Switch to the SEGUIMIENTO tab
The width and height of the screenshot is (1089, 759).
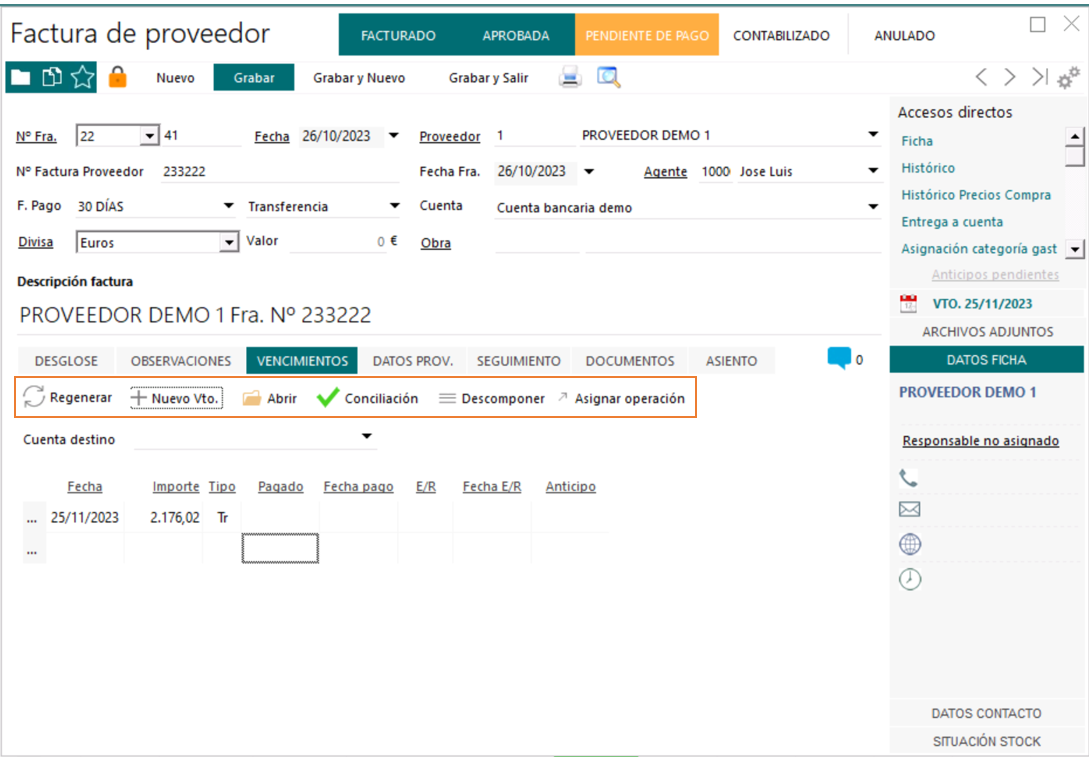[x=518, y=360]
